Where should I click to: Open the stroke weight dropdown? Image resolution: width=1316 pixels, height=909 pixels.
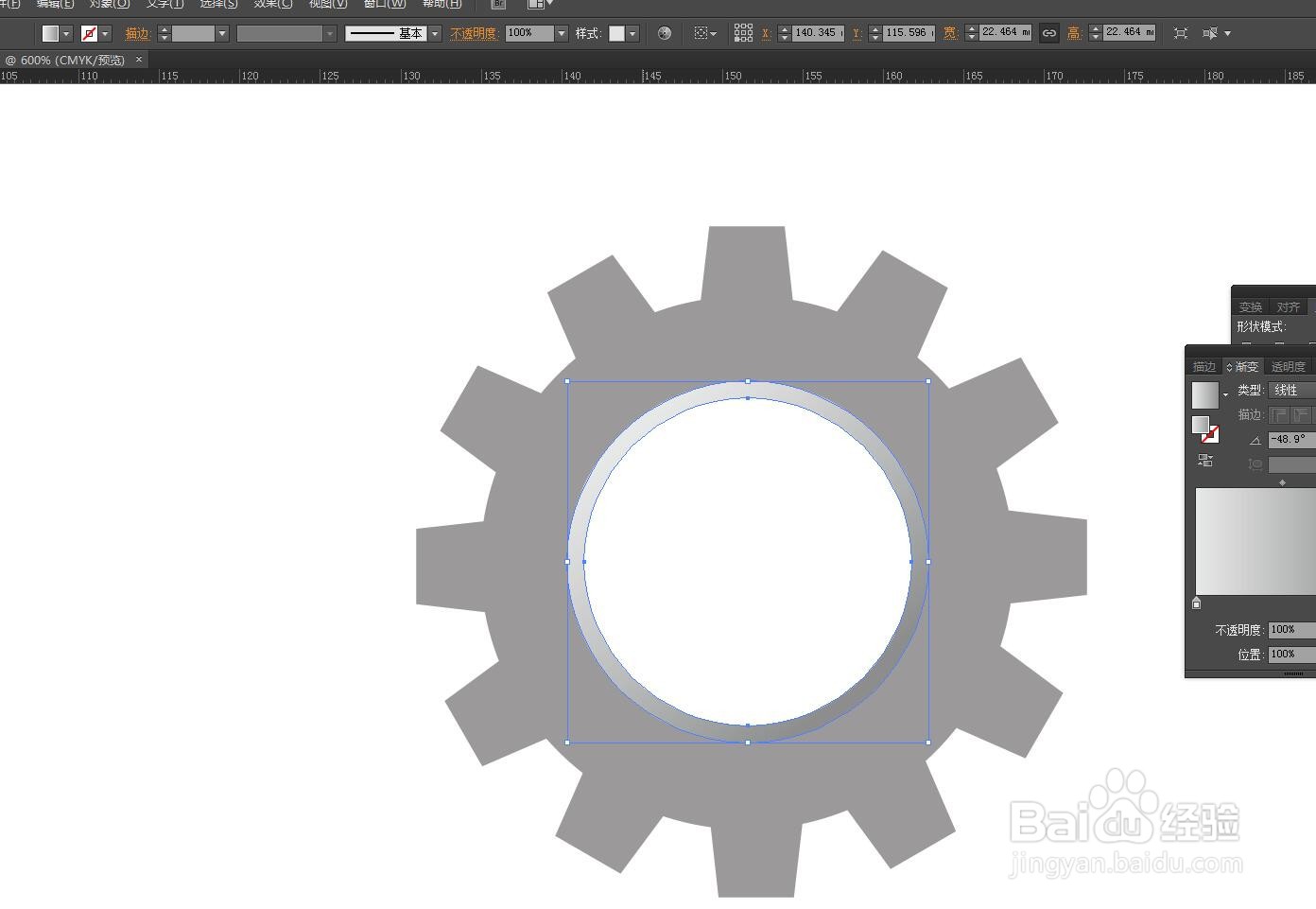pyautogui.click(x=222, y=33)
